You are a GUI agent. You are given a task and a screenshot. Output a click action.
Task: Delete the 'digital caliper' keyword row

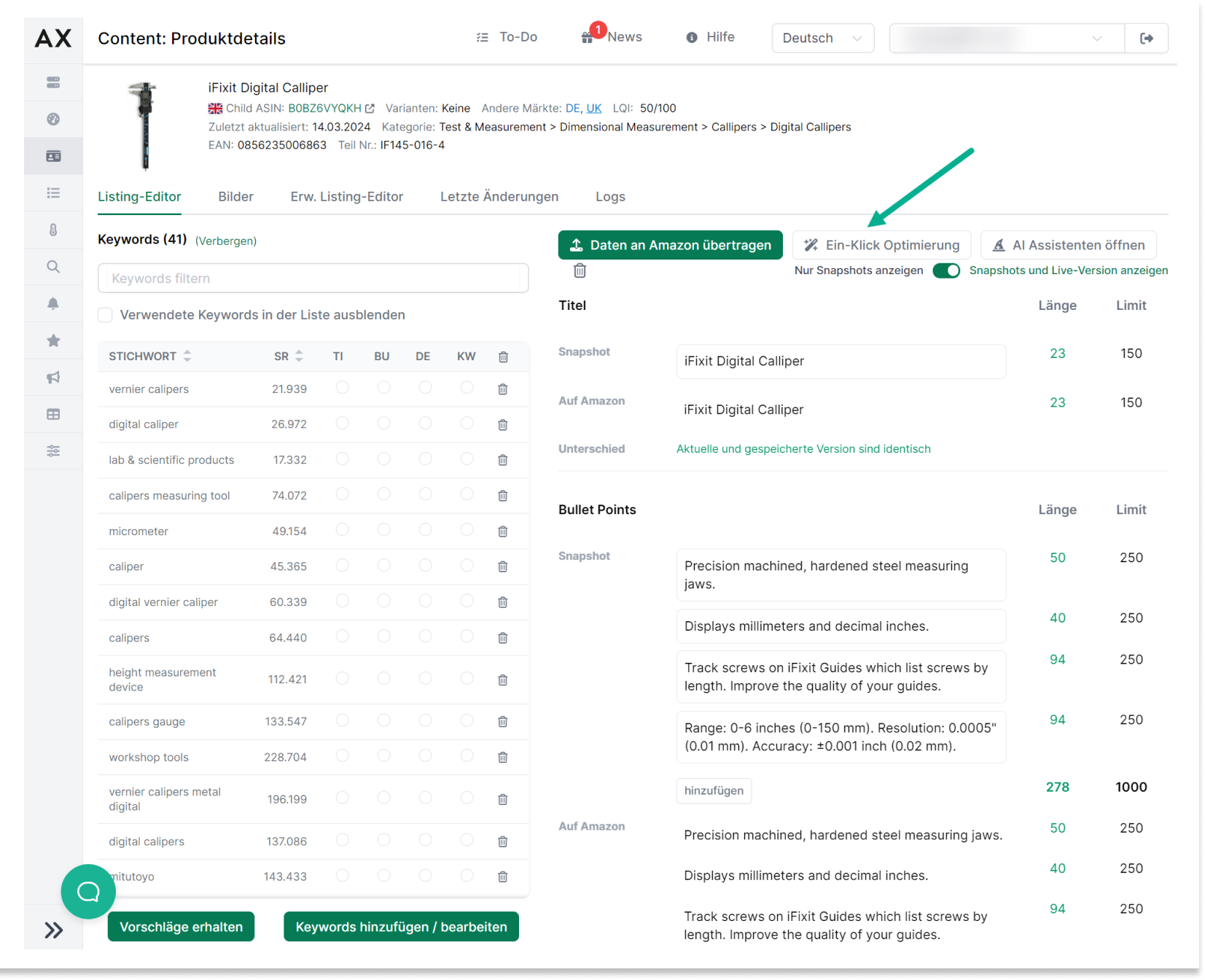[503, 424]
